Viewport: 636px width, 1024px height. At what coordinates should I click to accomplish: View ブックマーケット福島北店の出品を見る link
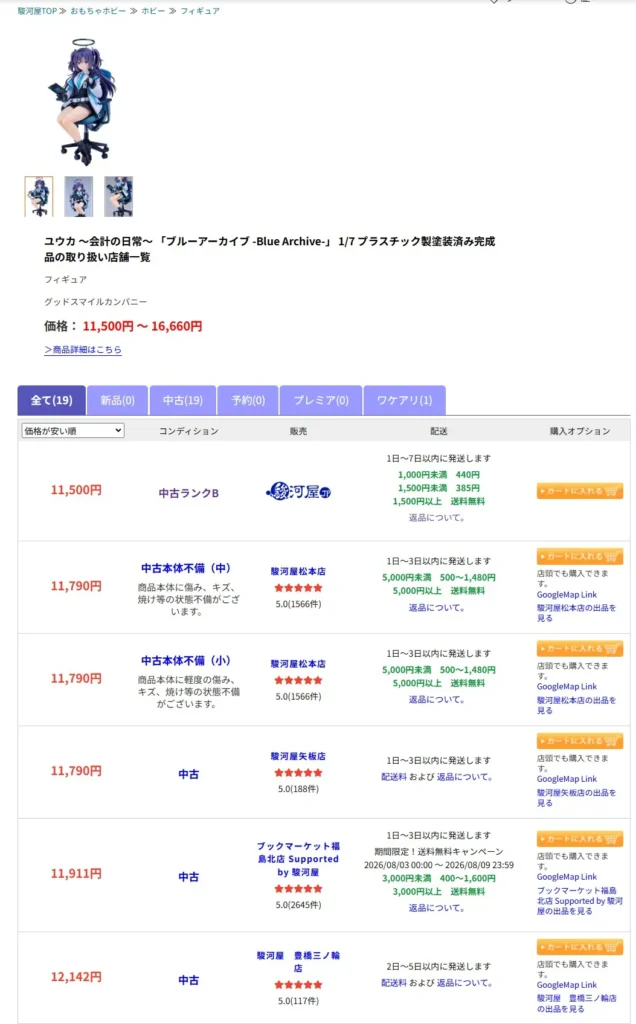tap(579, 901)
